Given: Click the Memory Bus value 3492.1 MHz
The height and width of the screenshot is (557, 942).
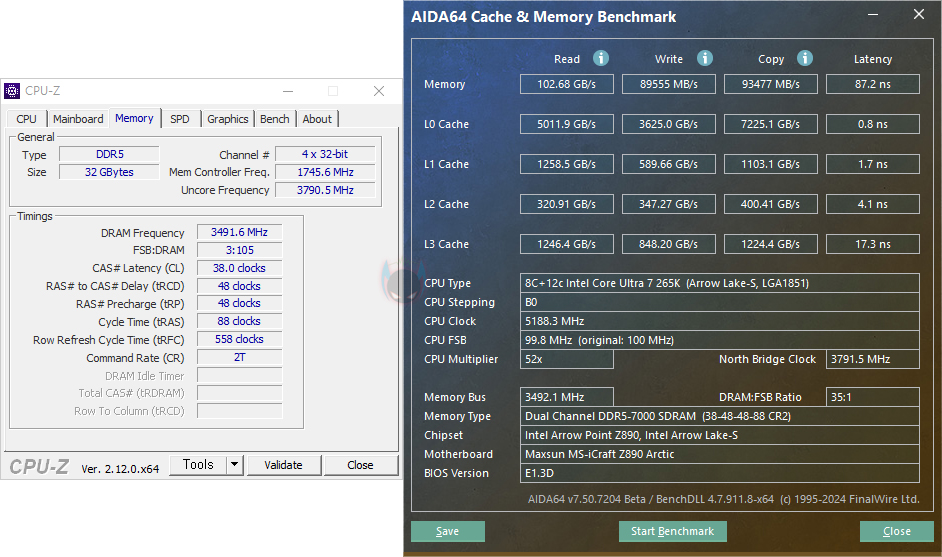Looking at the screenshot, I should (567, 397).
